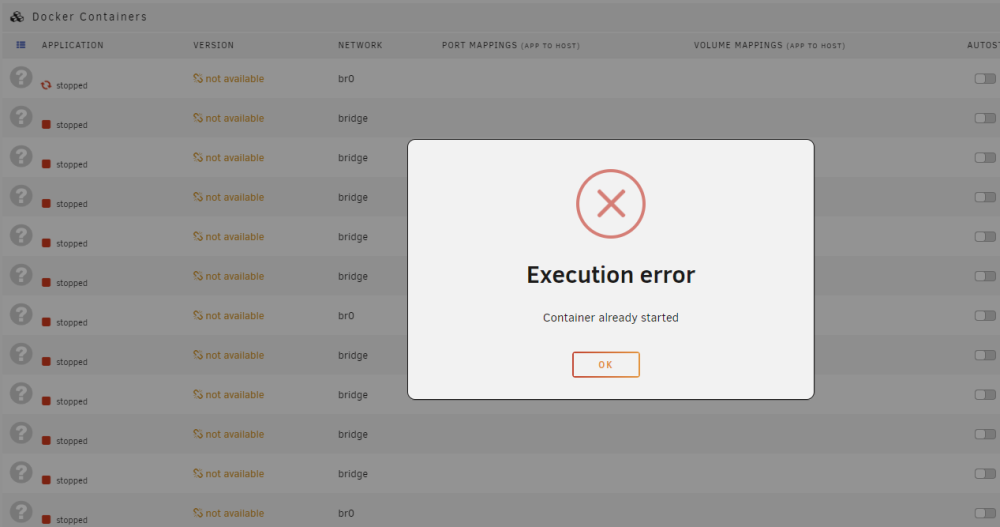Toggle autostart for the third container row

tap(985, 158)
